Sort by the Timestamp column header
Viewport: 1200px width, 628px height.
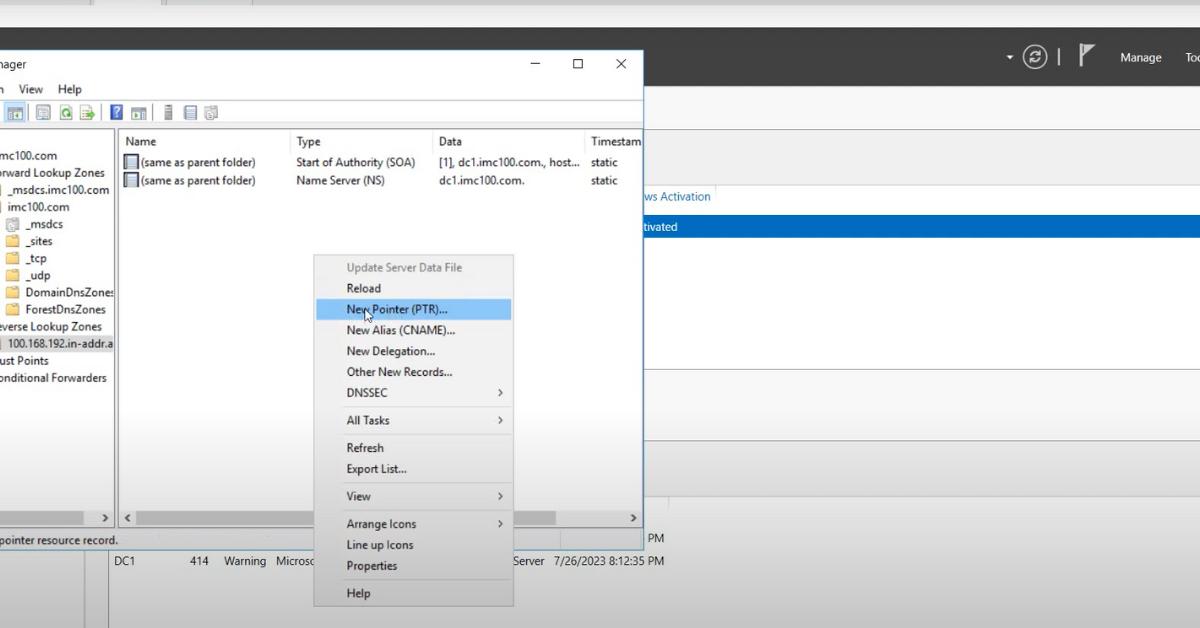click(x=613, y=142)
